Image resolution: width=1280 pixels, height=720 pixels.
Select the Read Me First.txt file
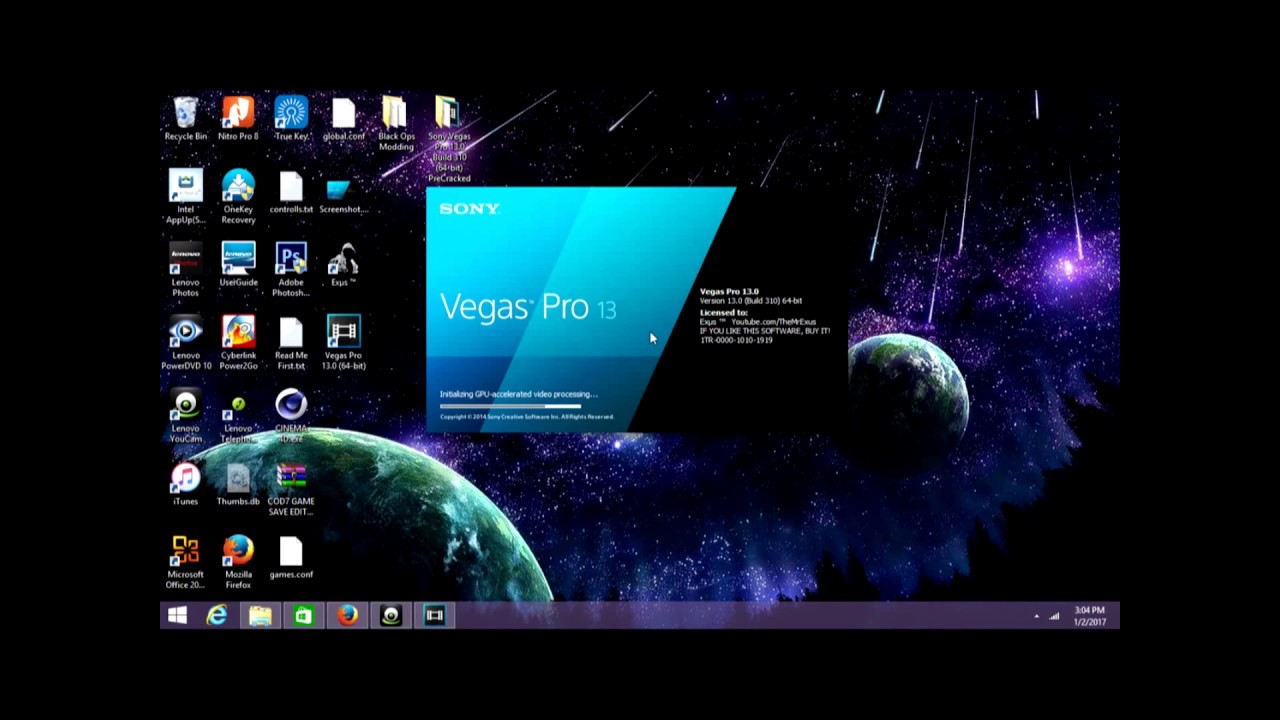tap(291, 342)
